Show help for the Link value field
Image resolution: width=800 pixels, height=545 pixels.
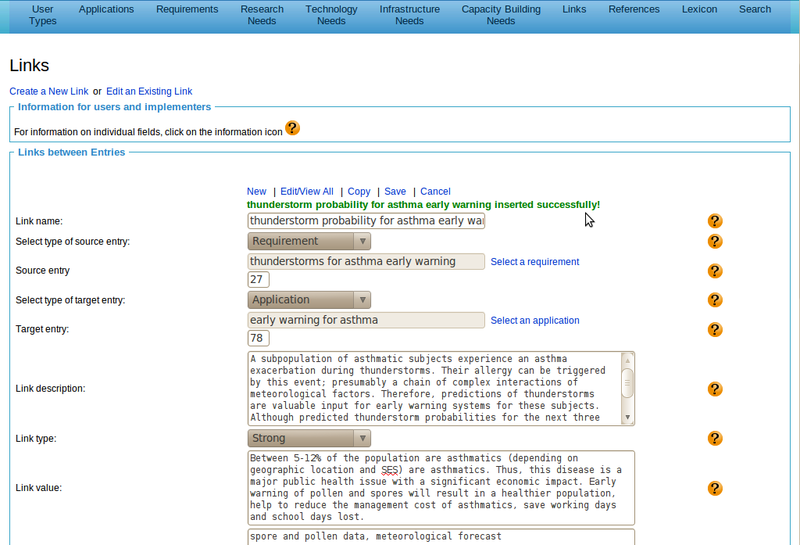[715, 488]
